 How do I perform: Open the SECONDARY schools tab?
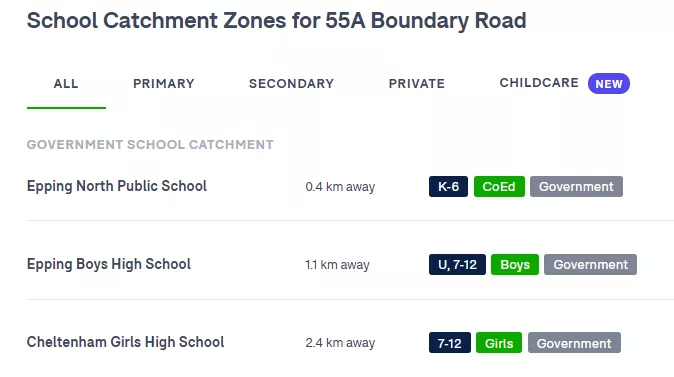(x=291, y=83)
